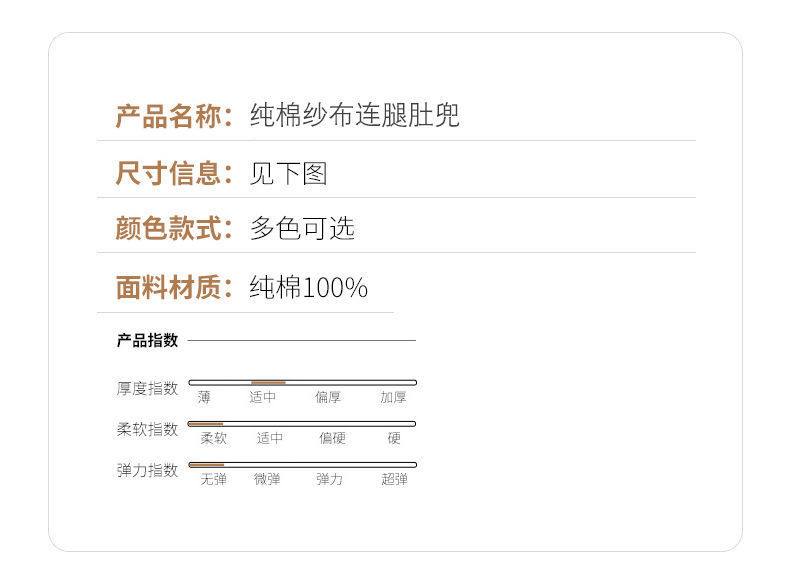This screenshot has width=790, height=576.
Task: Click the 柔软指数 softness slider bar
Action: 302,424
